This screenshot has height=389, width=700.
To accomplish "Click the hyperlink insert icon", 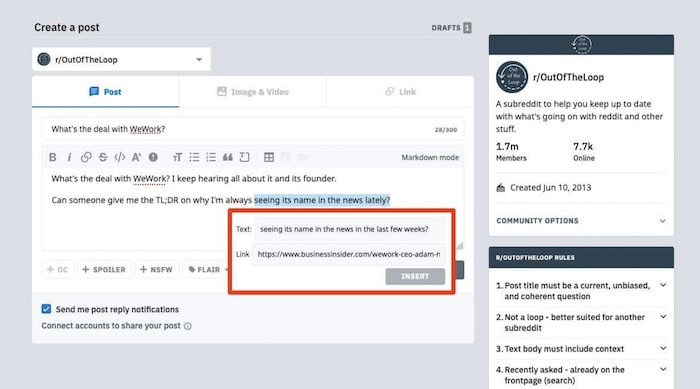I will 86,157.
